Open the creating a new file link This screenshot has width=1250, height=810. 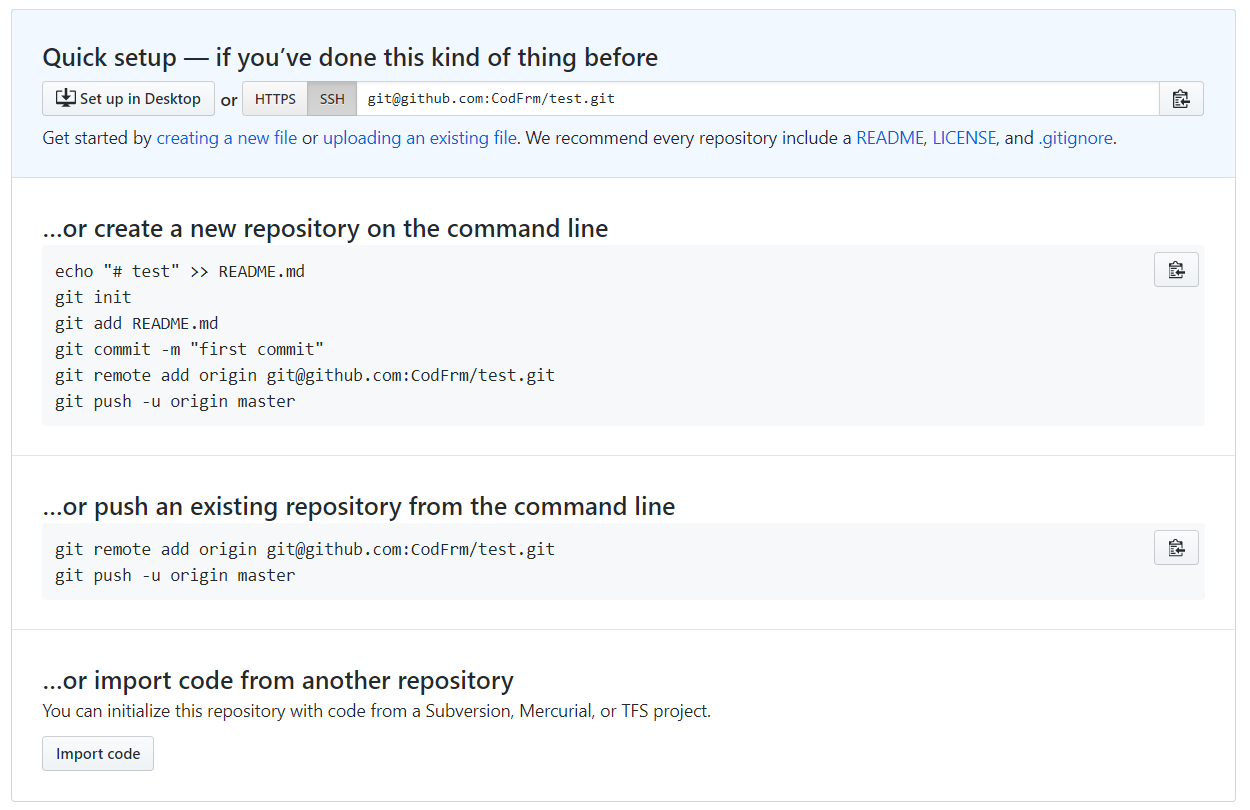pos(226,138)
